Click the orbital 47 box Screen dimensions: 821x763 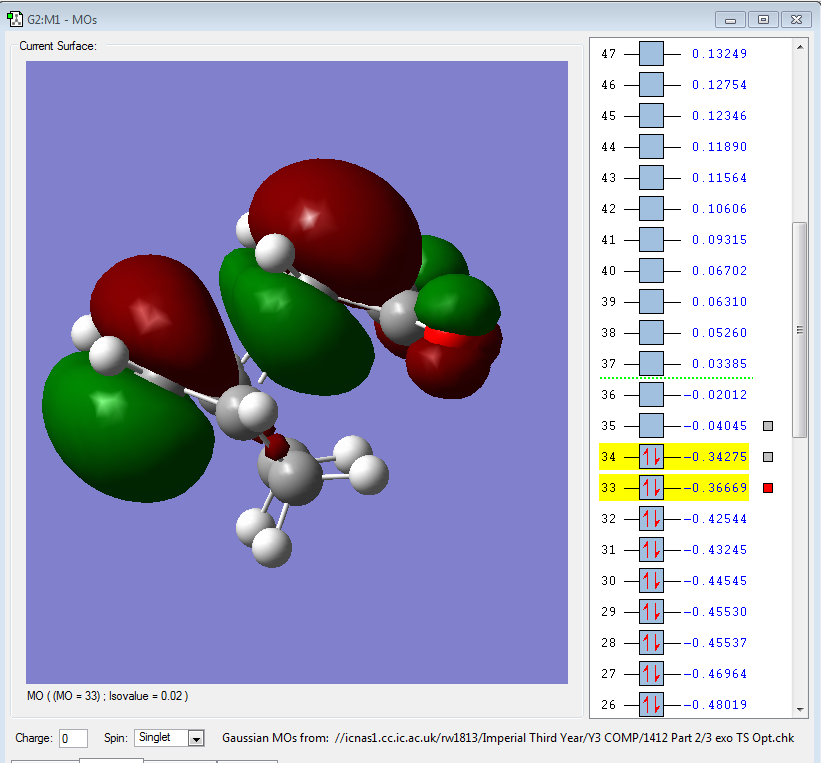click(x=651, y=54)
